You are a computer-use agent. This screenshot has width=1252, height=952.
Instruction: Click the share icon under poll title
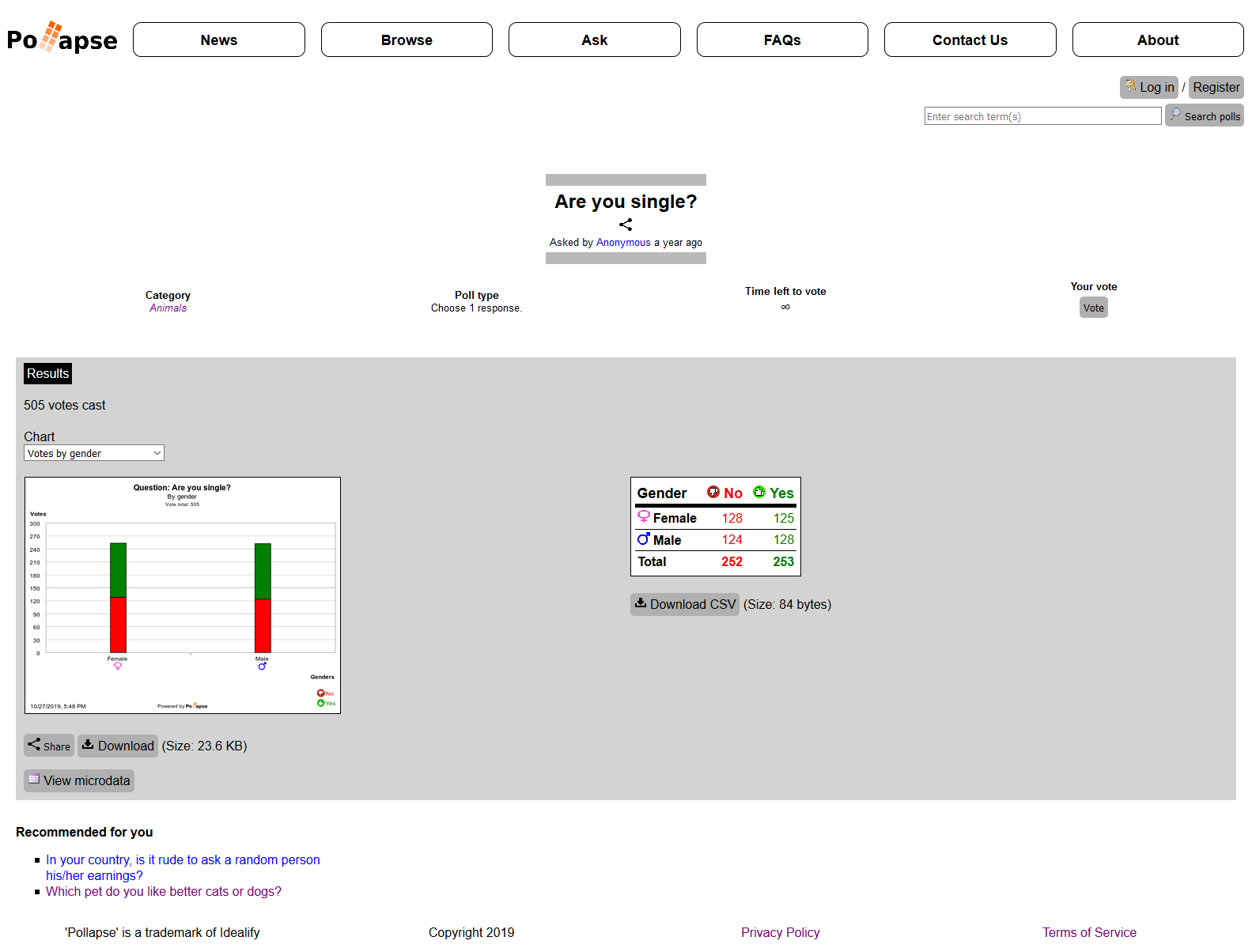[626, 225]
